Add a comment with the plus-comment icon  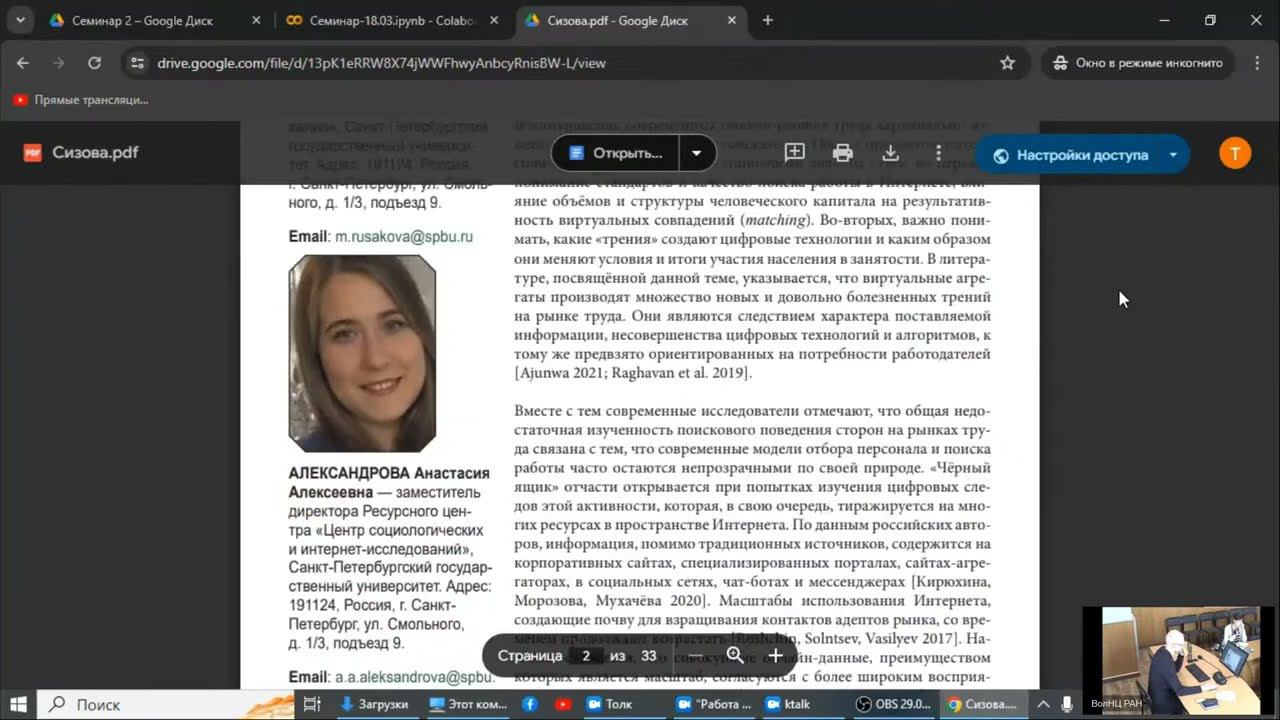tap(795, 153)
